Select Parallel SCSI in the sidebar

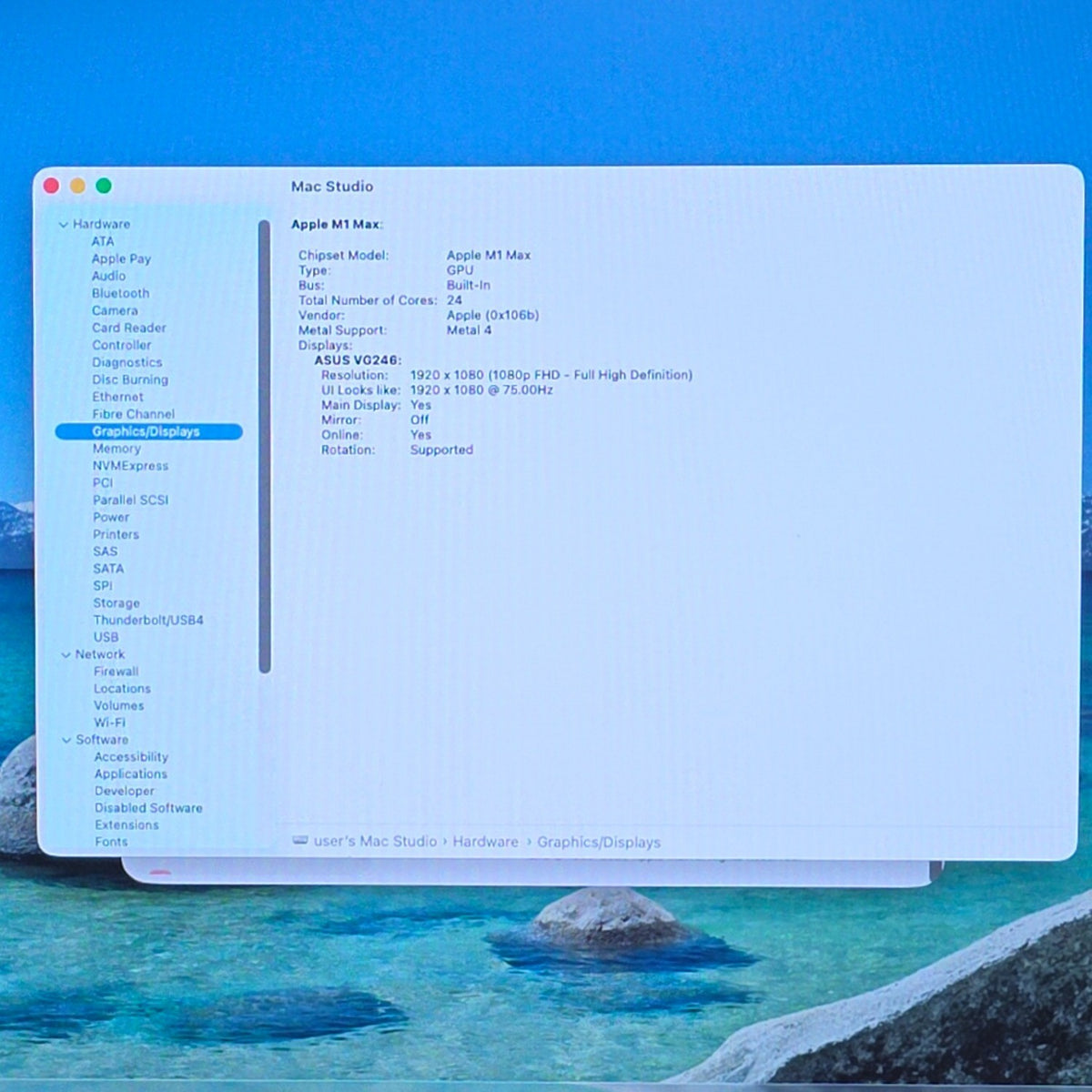[130, 500]
